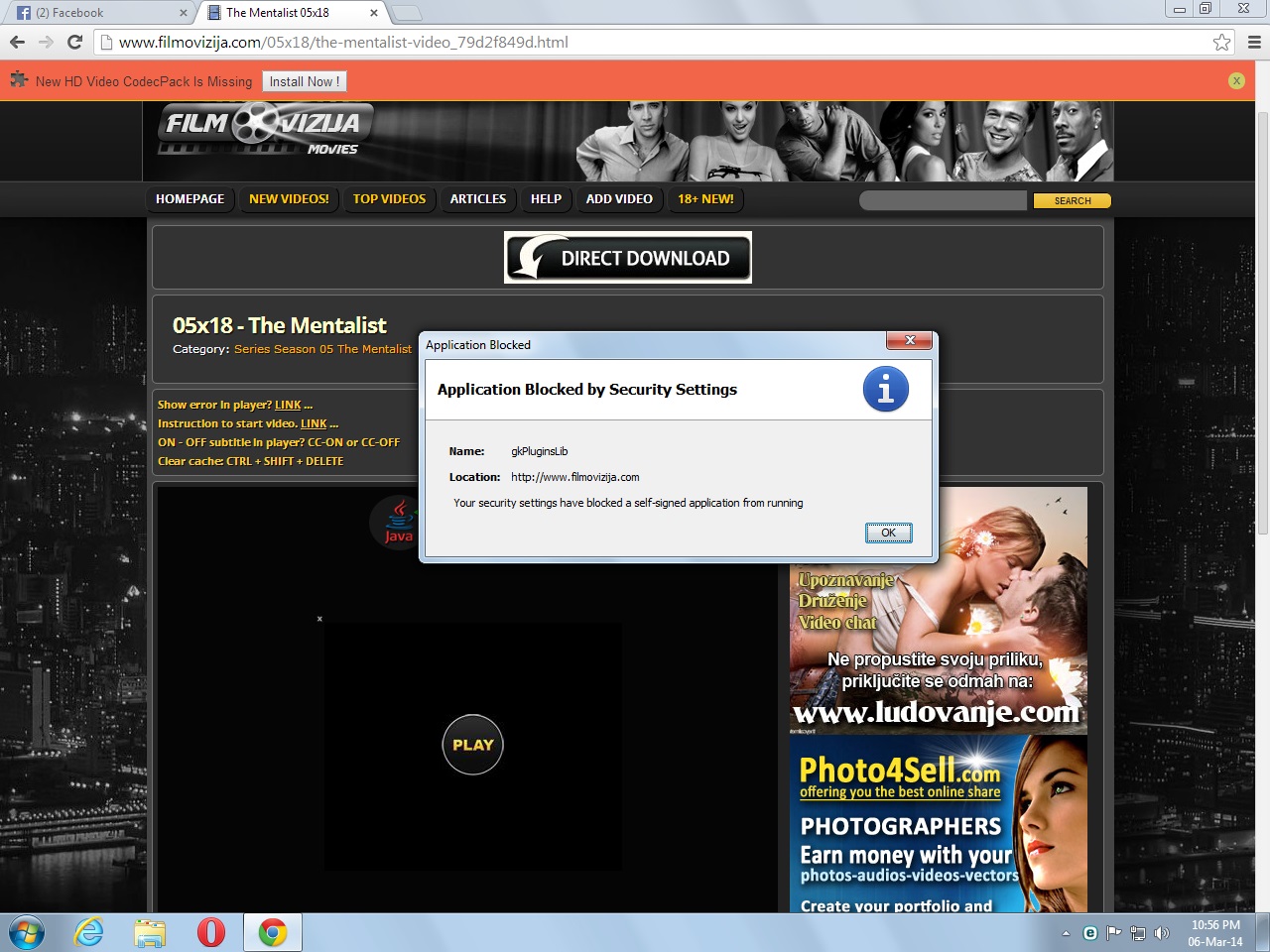Open the Photo4Sell.com advertisement
Screen dimensions: 1270x952
(x=939, y=823)
